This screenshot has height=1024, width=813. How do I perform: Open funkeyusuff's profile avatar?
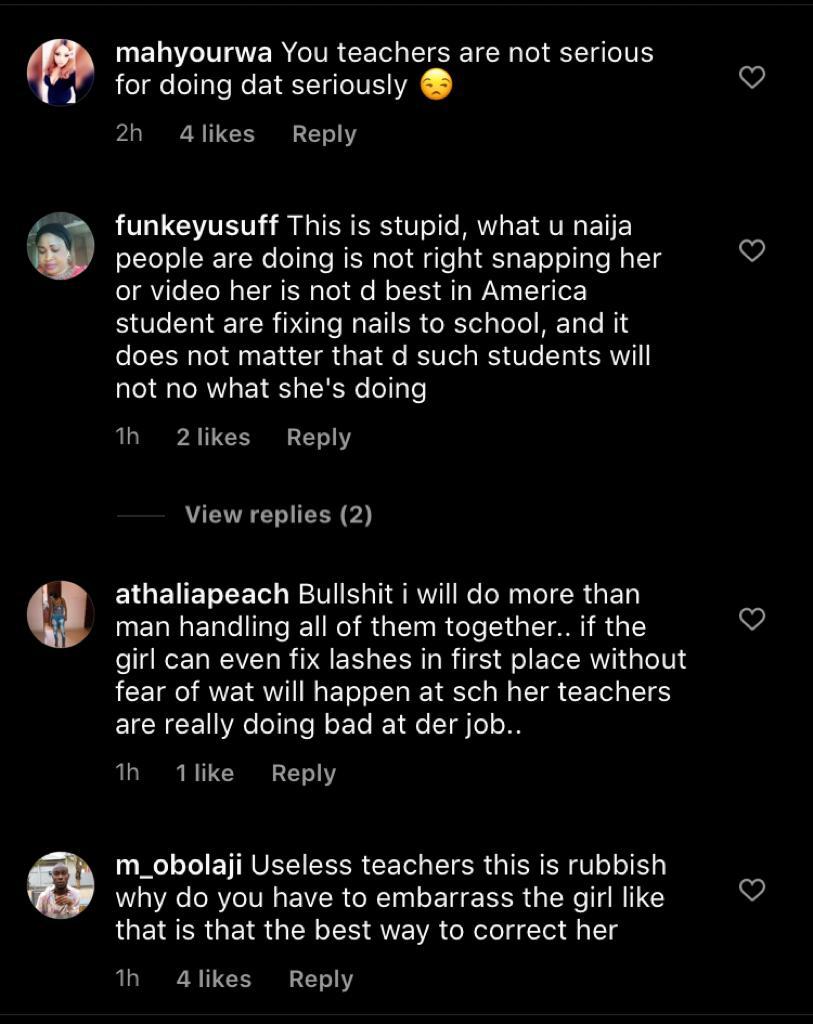(x=60, y=246)
